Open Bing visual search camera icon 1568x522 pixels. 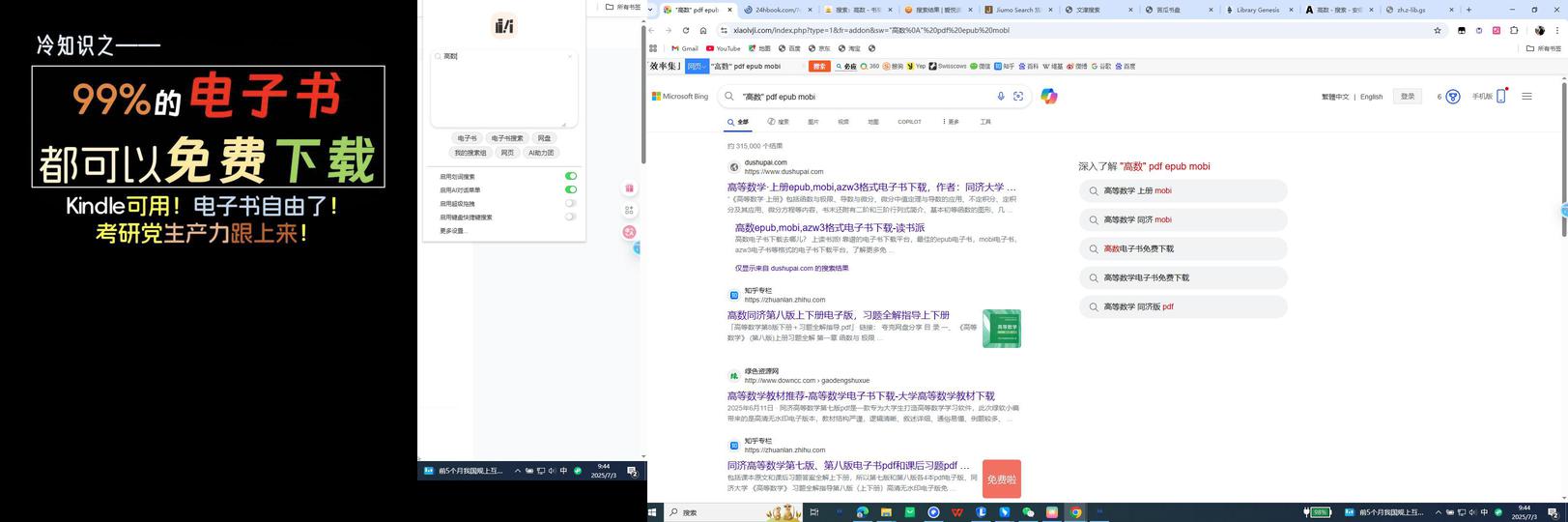[1018, 97]
